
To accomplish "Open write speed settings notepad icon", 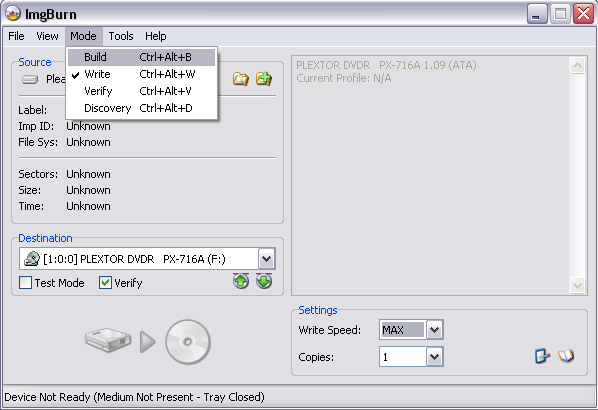I will coord(542,356).
